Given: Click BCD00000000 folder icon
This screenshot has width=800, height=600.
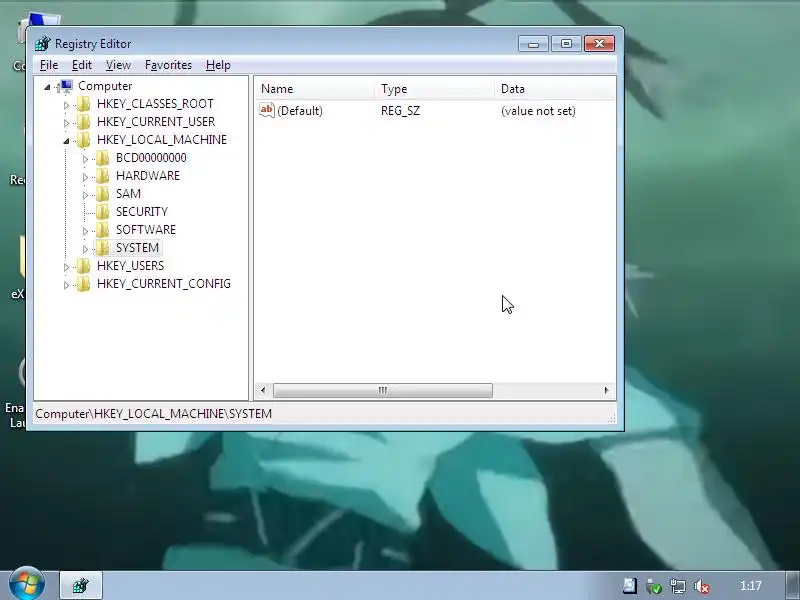Looking at the screenshot, I should (x=103, y=158).
